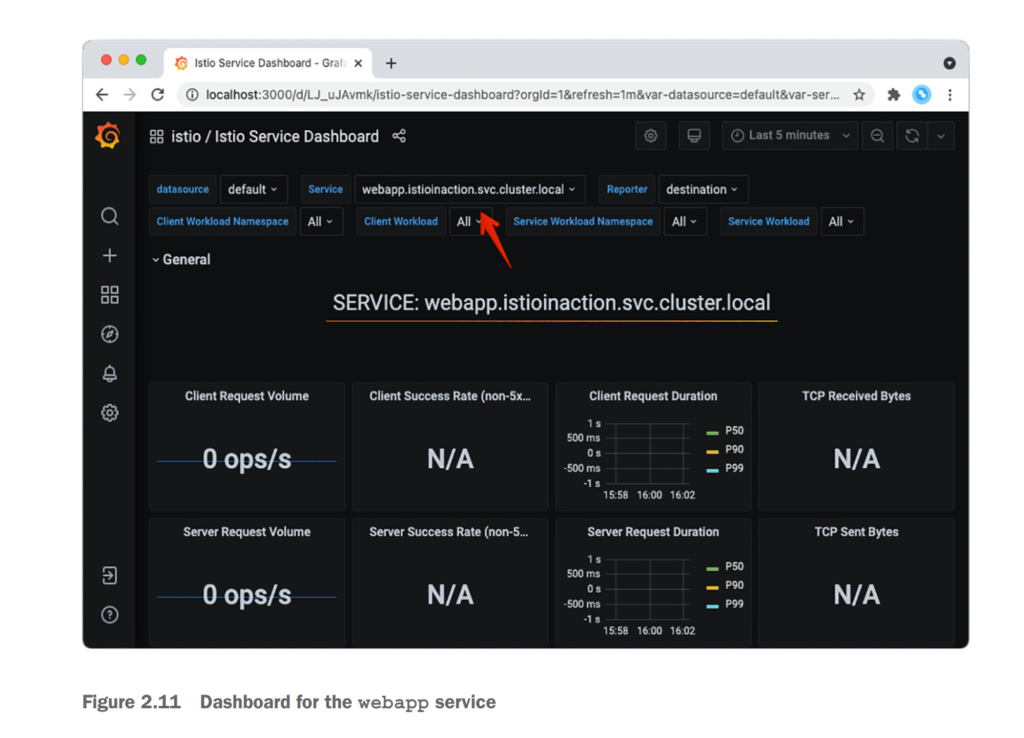Click the Create plus icon in sidebar
Viewport: 1024px width, 738px height.
coord(110,256)
